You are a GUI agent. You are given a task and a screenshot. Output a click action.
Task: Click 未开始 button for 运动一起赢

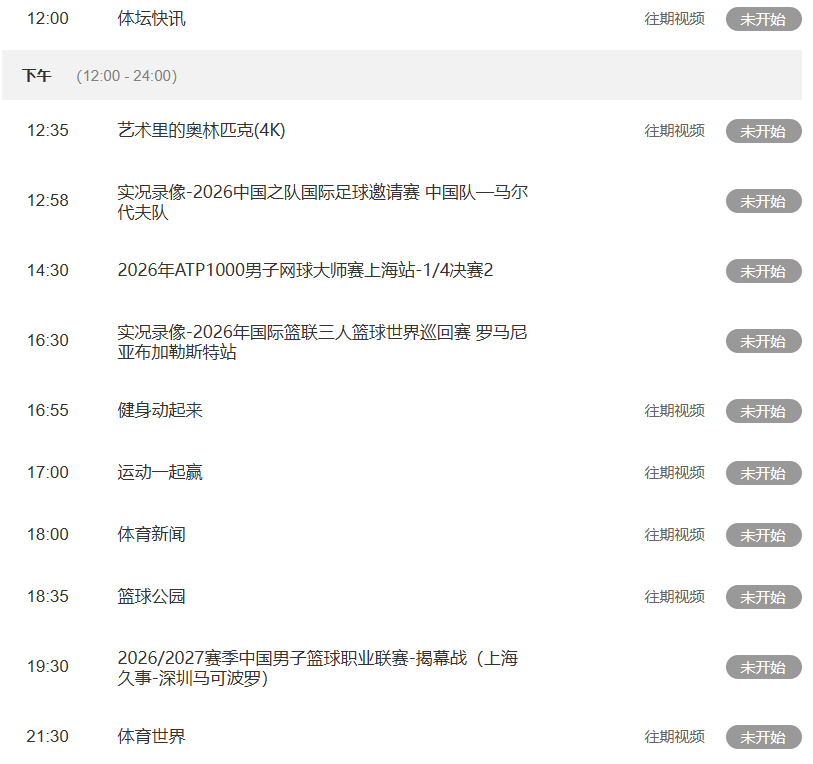click(763, 473)
